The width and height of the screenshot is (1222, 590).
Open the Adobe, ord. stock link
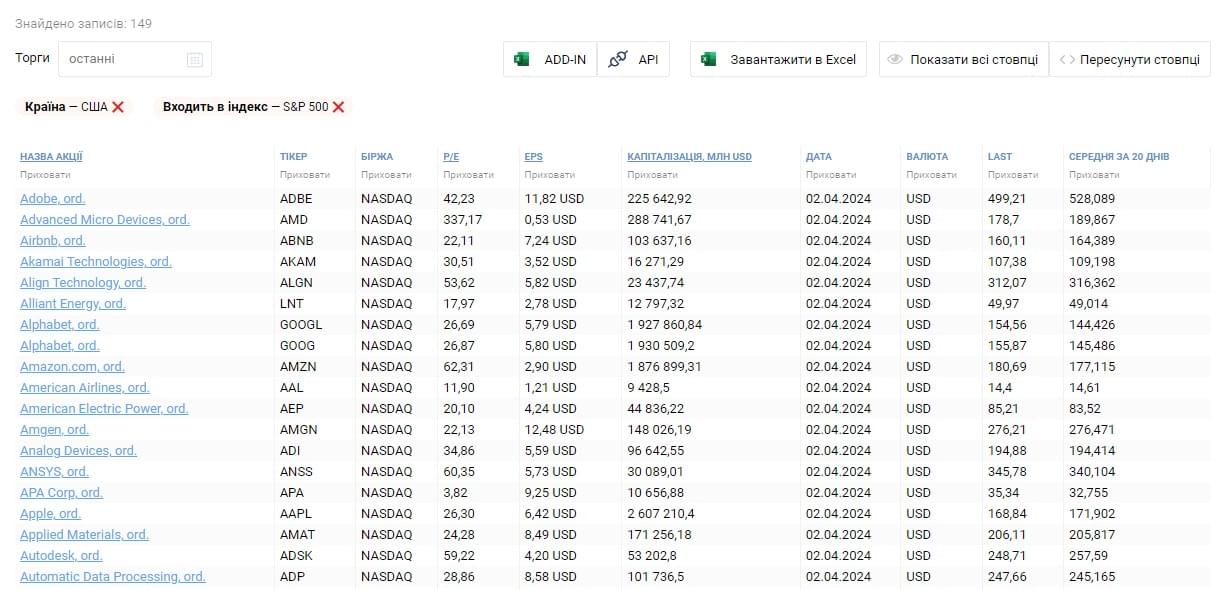coord(52,198)
